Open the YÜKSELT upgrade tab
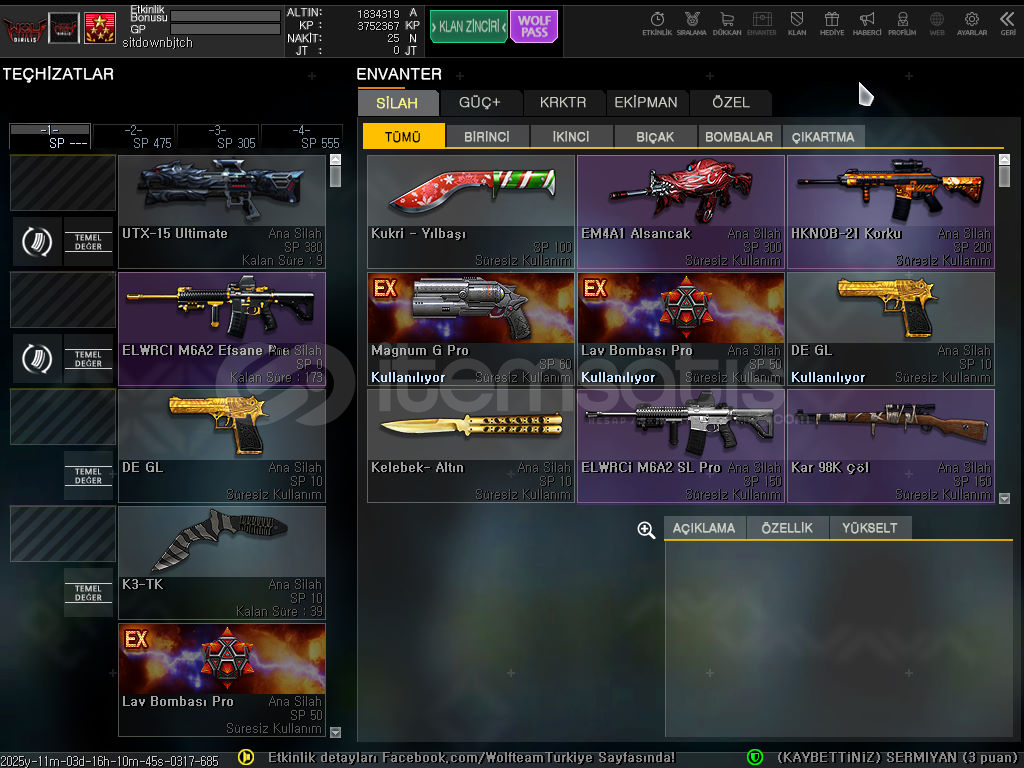1024x768 pixels. (870, 528)
